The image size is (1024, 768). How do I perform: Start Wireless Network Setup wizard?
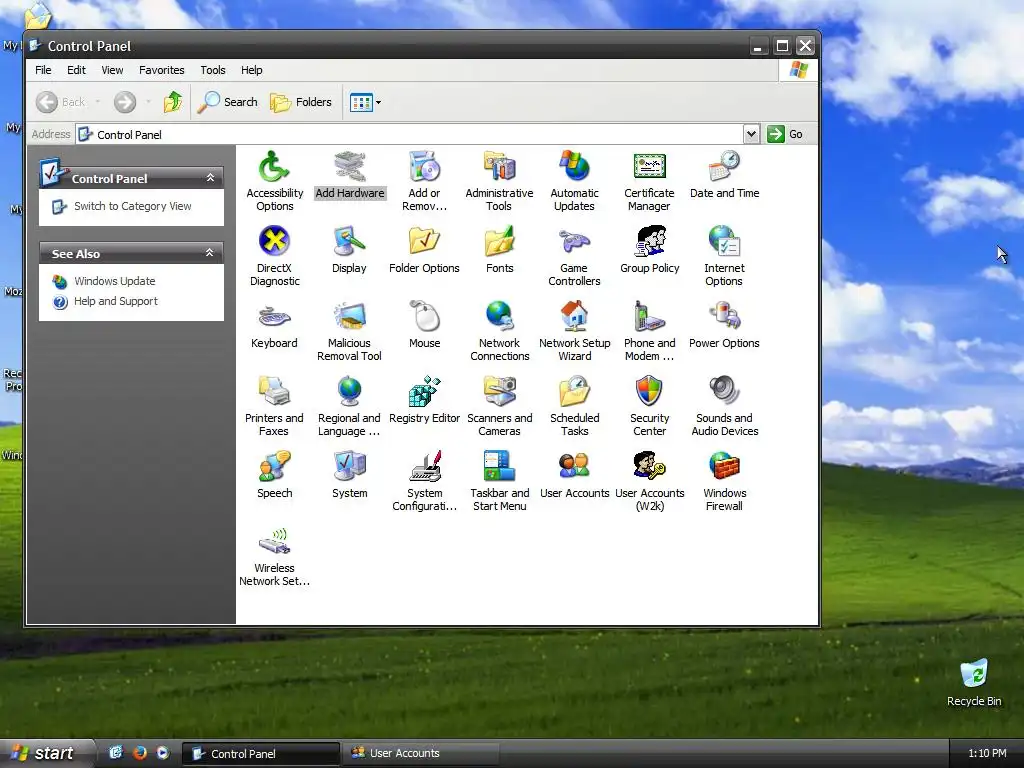pyautogui.click(x=274, y=556)
